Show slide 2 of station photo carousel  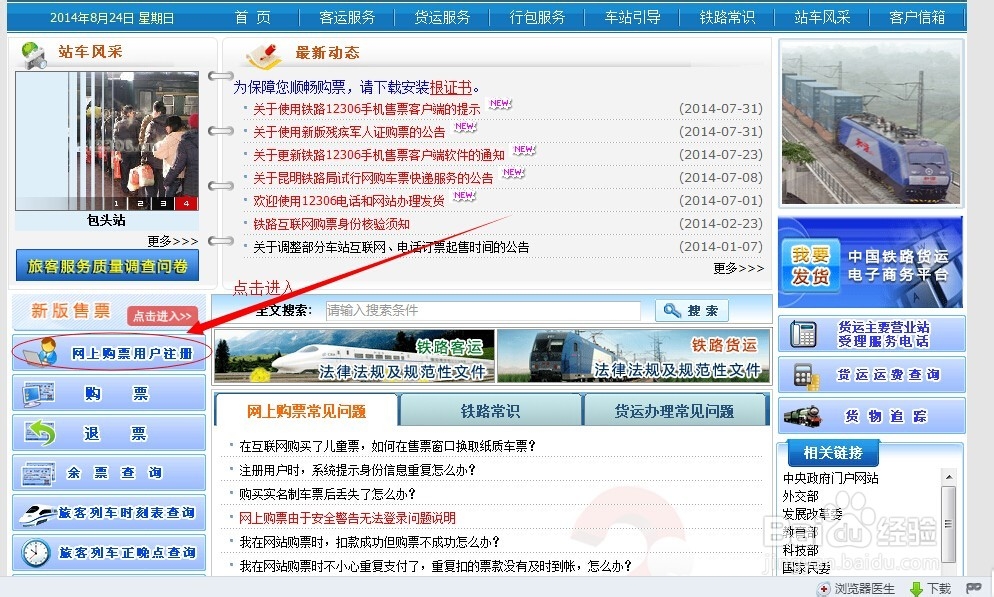point(139,203)
